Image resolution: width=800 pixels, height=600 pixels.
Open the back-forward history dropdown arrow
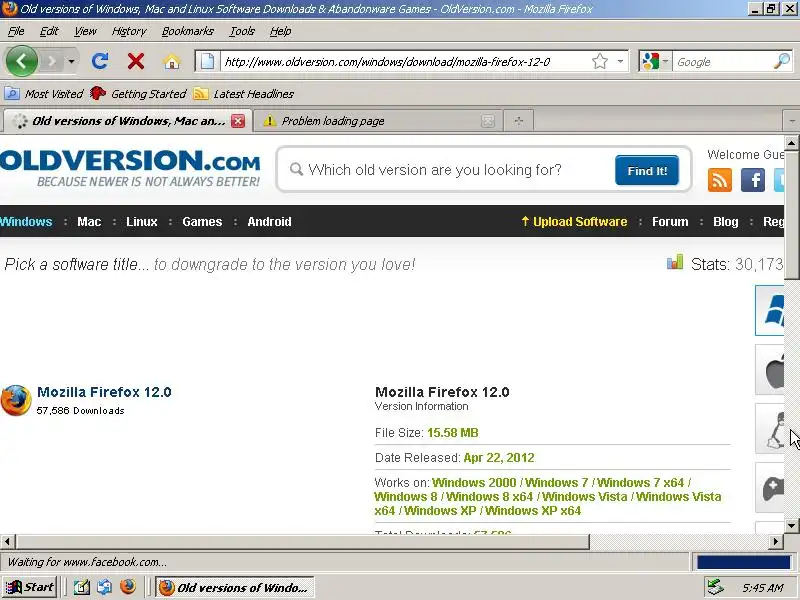point(71,62)
